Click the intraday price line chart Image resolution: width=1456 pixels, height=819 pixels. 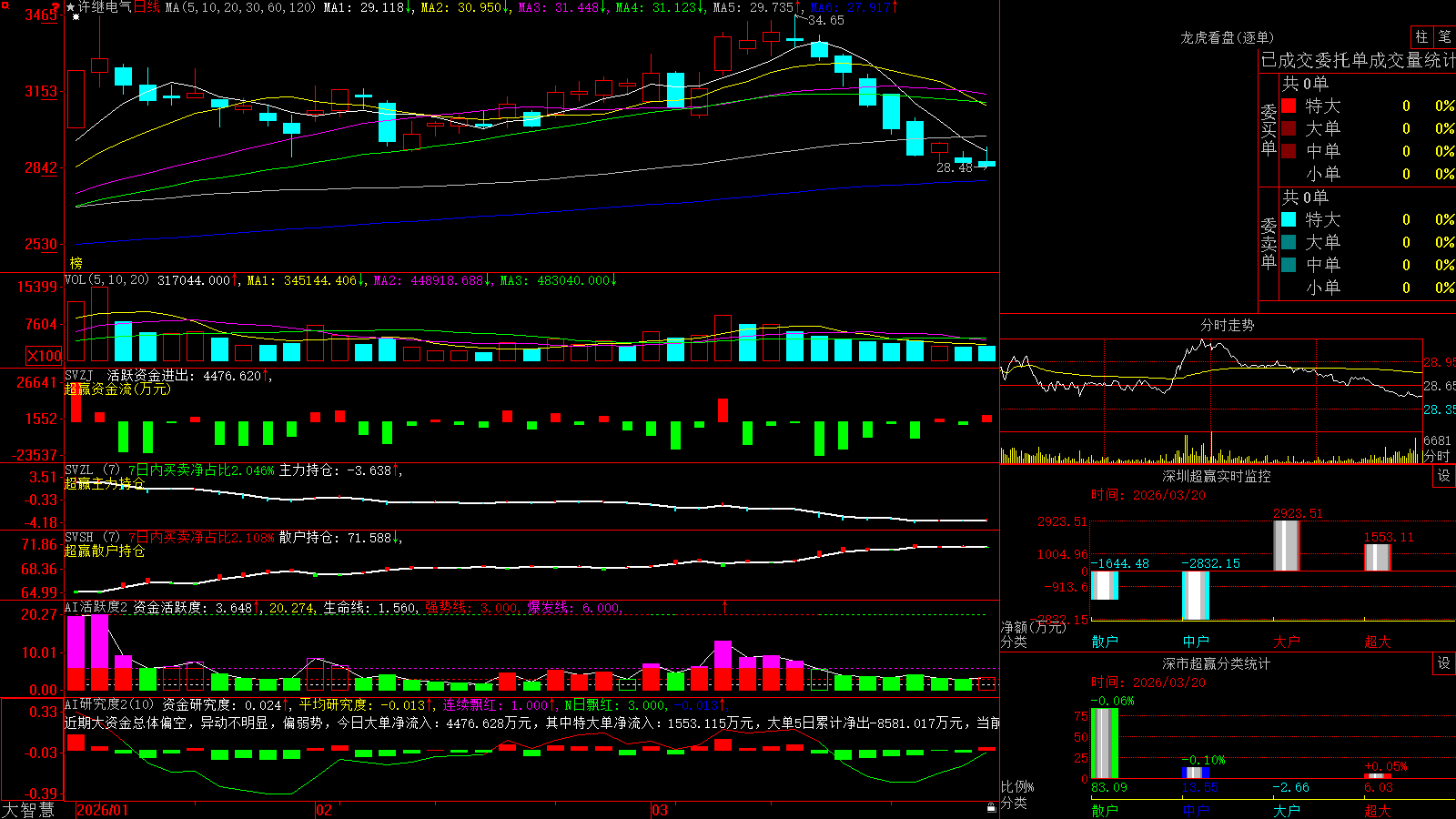coord(1211,386)
